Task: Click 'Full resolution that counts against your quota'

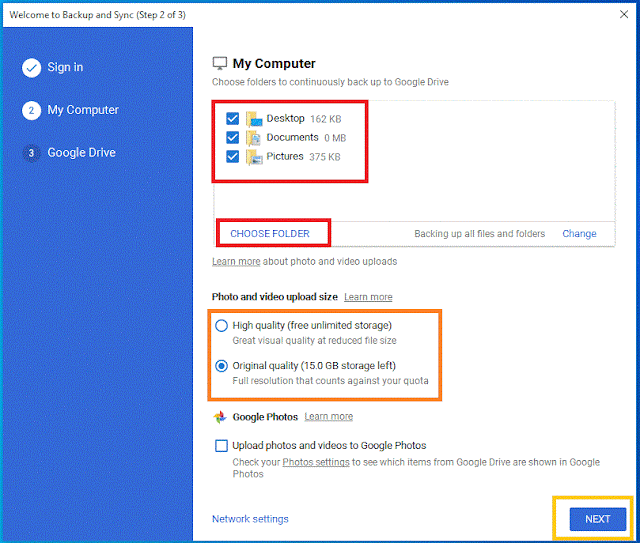Action: click(x=330, y=381)
